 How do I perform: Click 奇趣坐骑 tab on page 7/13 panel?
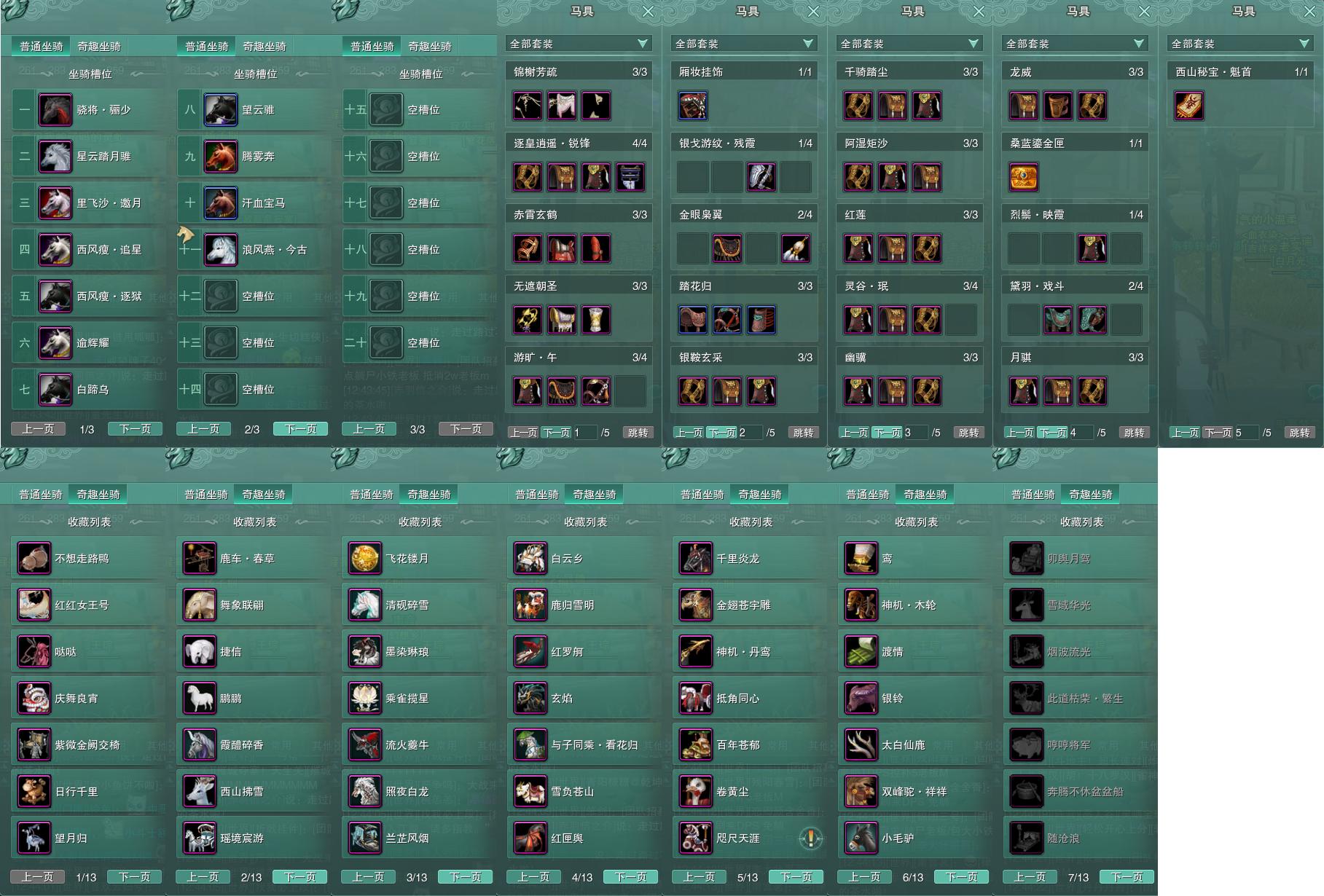point(1091,495)
